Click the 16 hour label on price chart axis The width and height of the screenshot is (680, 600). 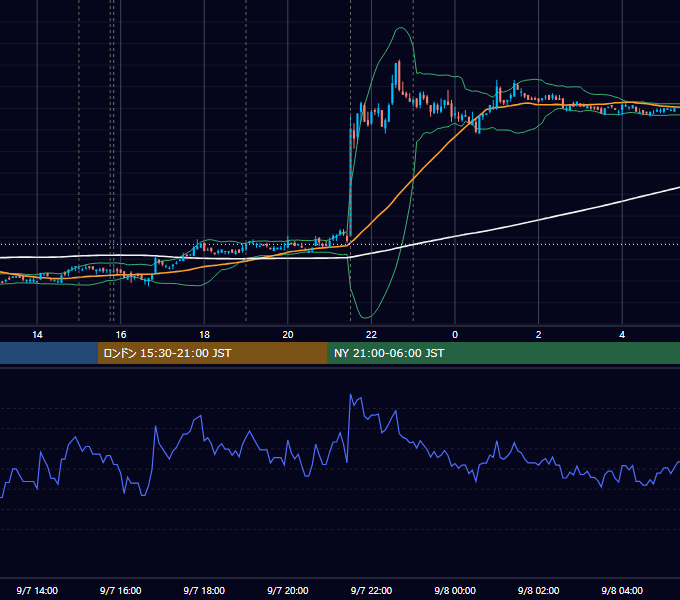(121, 335)
